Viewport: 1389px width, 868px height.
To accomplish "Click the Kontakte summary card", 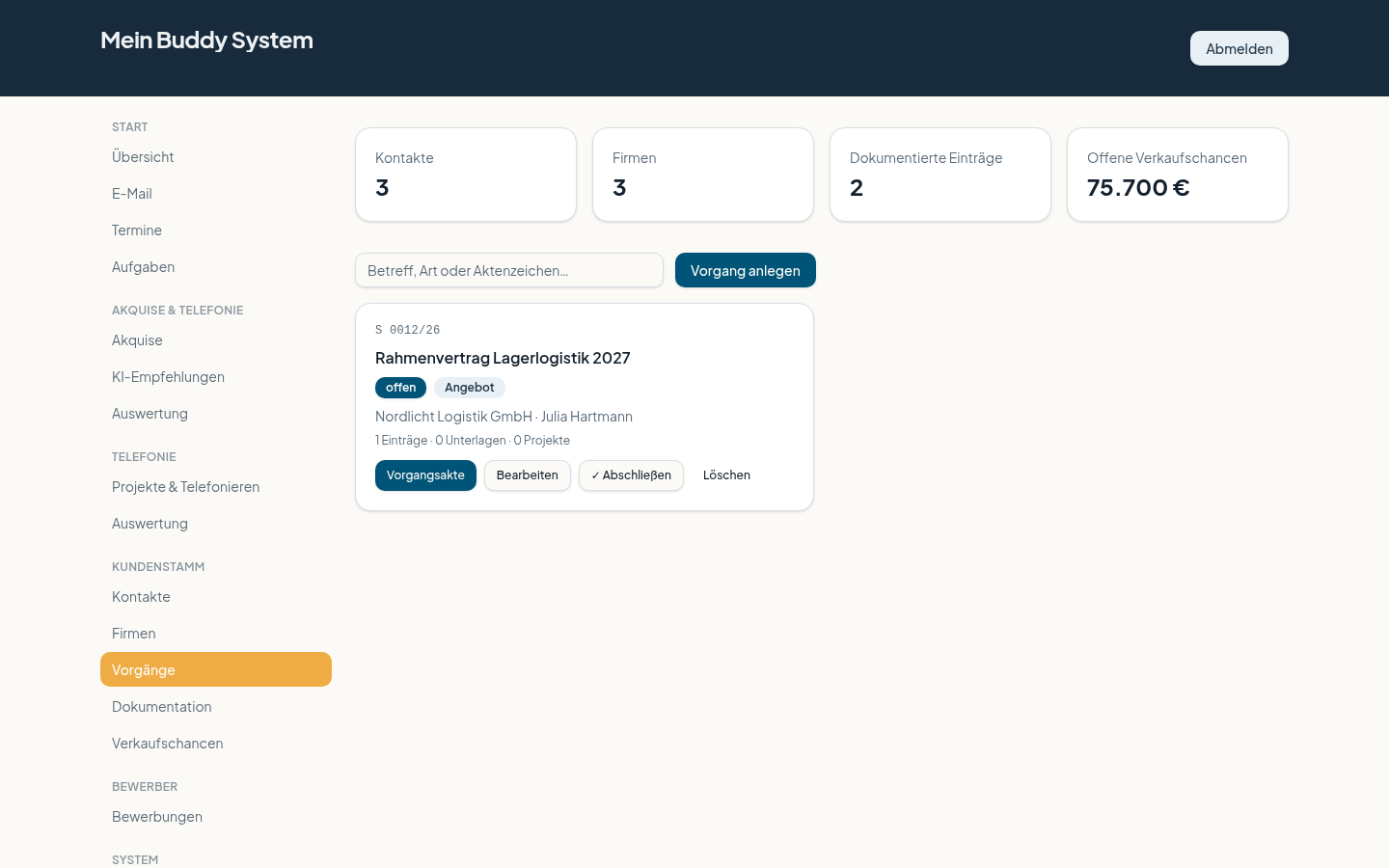I will coord(466,175).
